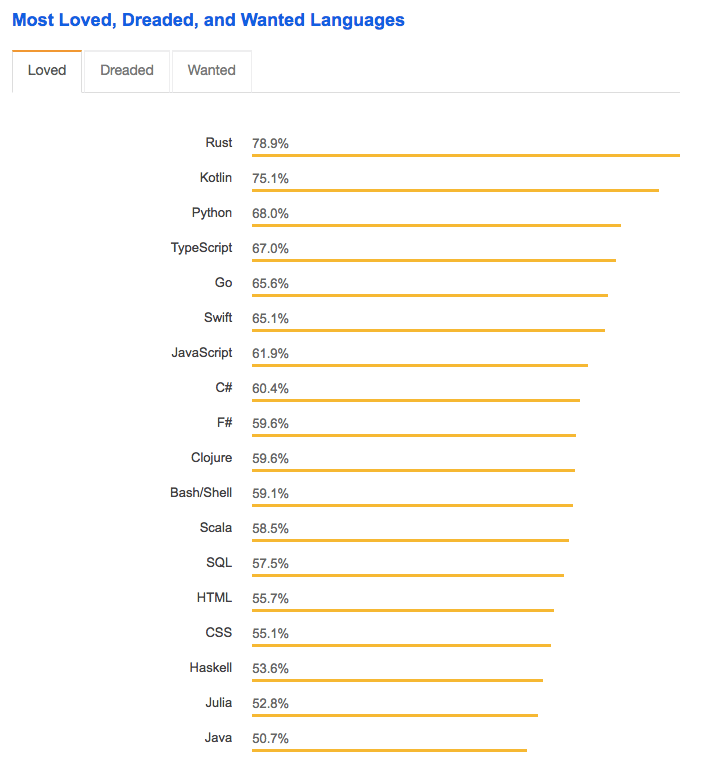The image size is (714, 763).
Task: Click the Python 68.0% value
Action: coord(271,214)
